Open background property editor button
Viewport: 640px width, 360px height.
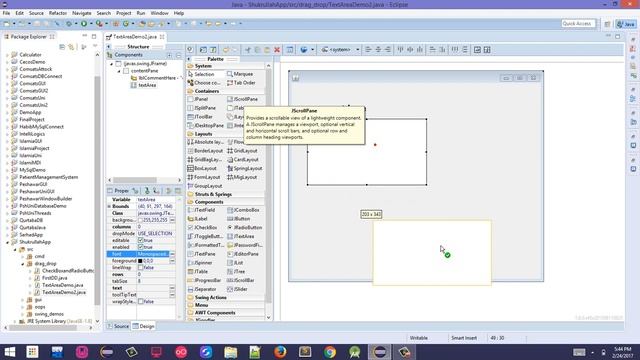point(172,220)
